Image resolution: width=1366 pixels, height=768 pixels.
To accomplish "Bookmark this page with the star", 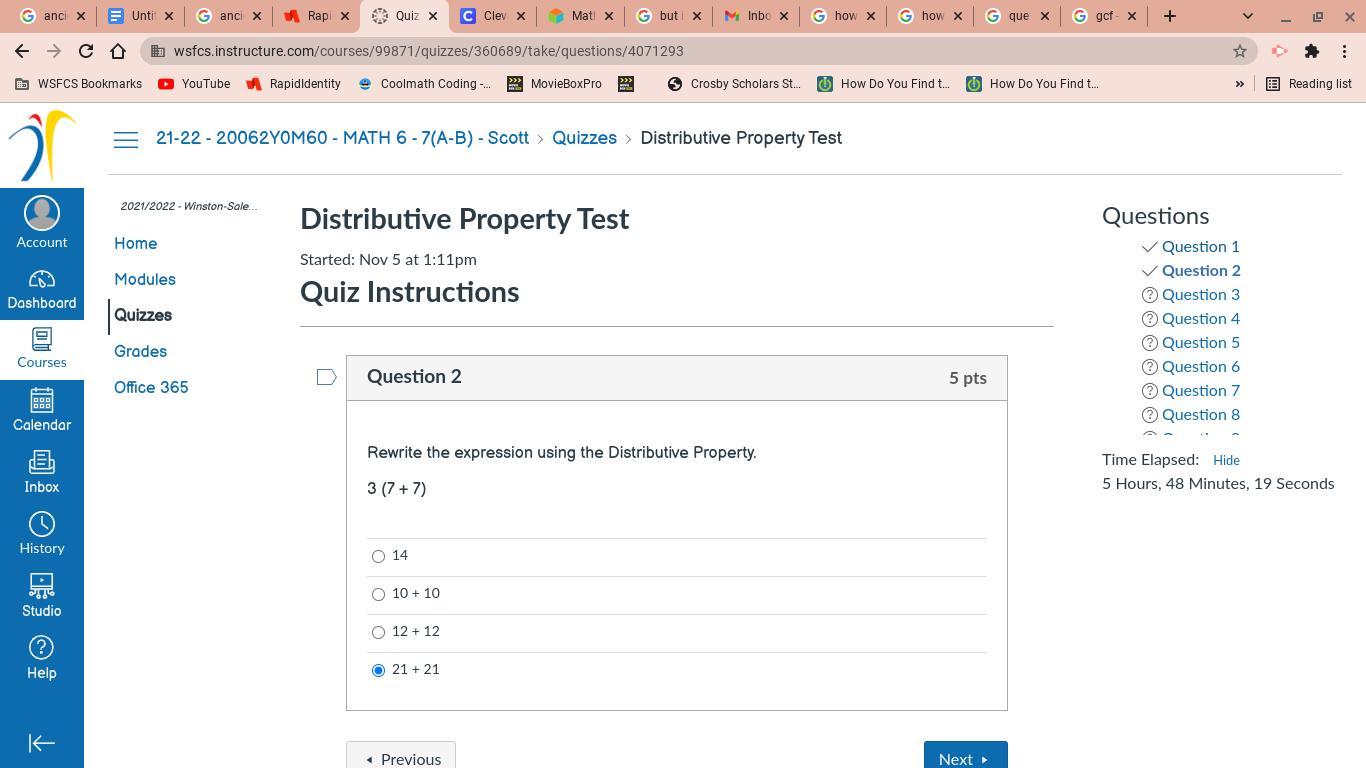I will click(x=1240, y=51).
